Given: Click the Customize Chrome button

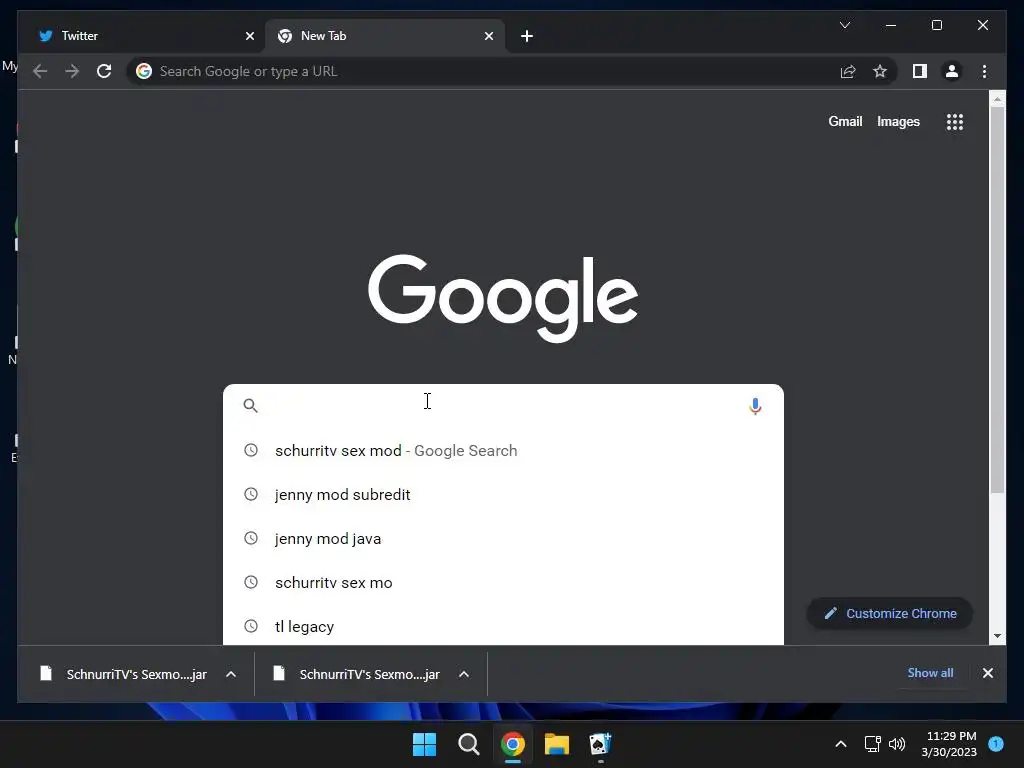Looking at the screenshot, I should point(889,613).
